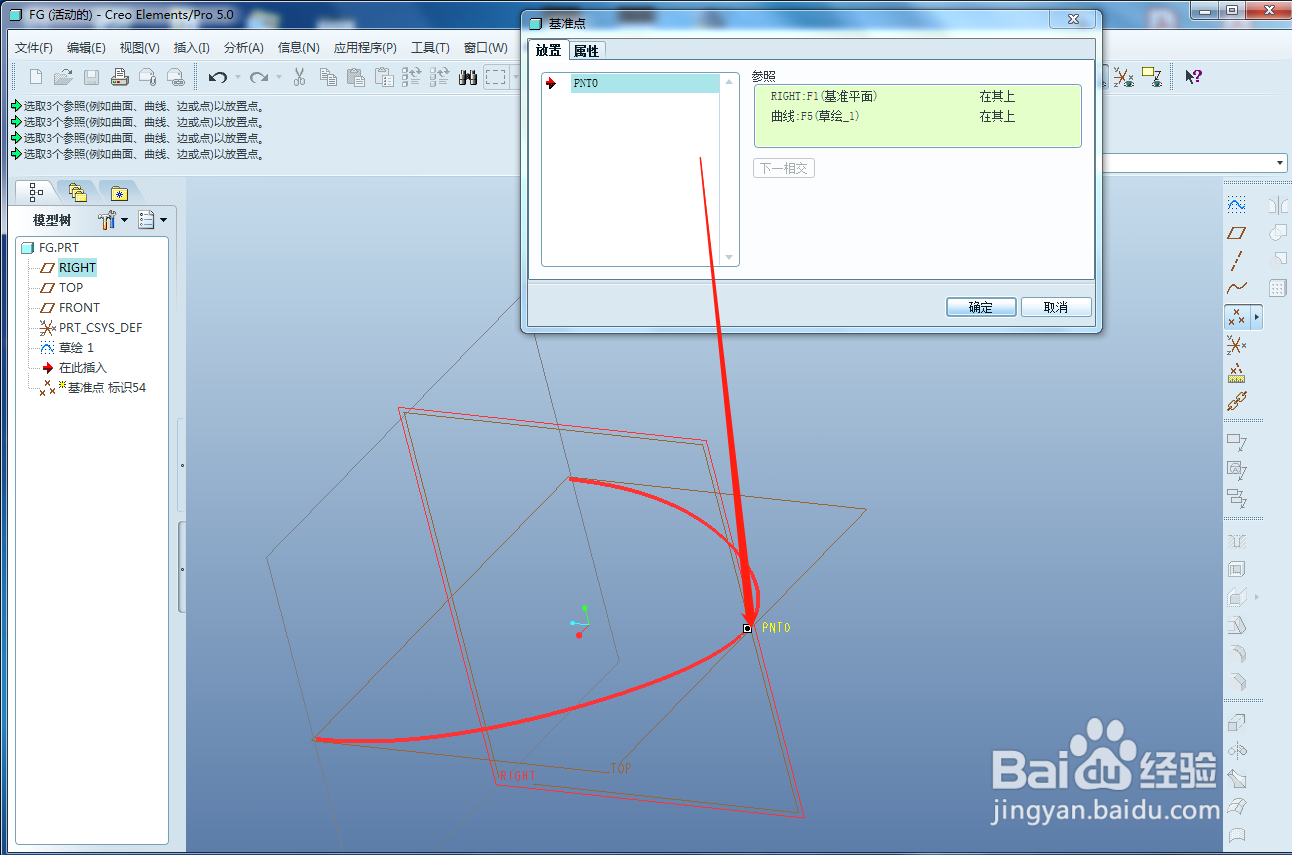Screen dimensions: 1292x855
Task: Select the Analysis feature tool icon
Action: coord(1237,374)
